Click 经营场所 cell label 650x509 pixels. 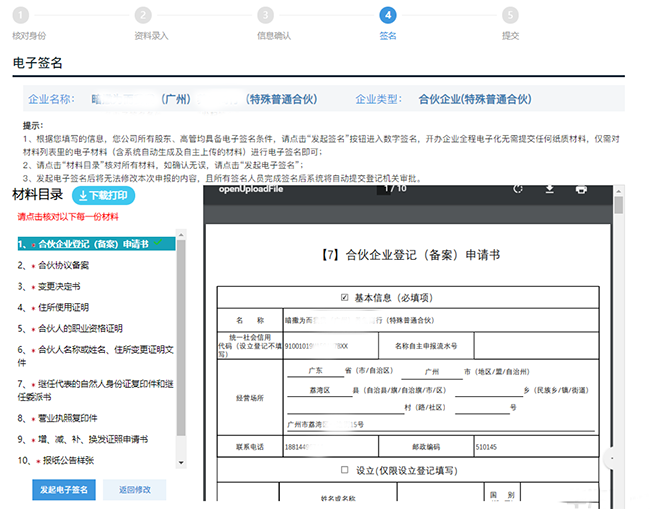(x=250, y=398)
